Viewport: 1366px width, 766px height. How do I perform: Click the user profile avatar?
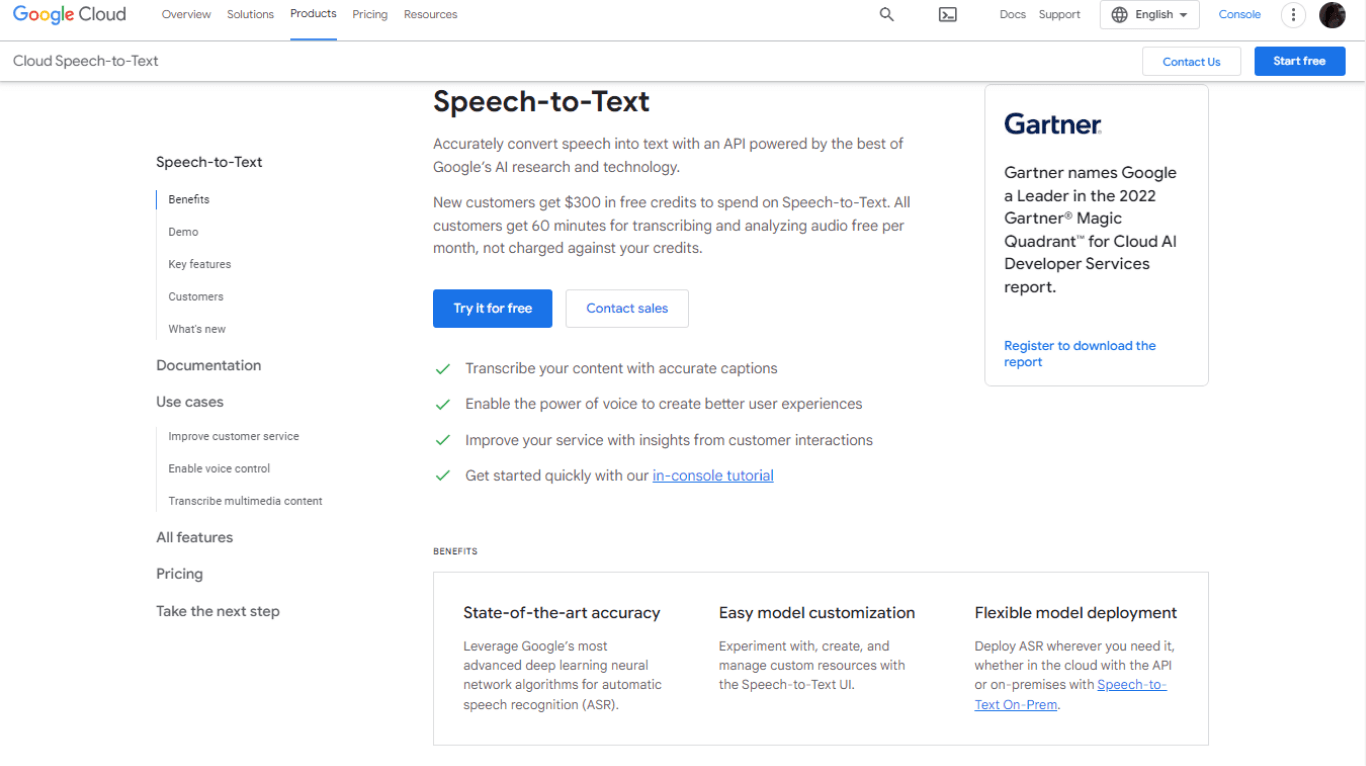pyautogui.click(x=1332, y=14)
